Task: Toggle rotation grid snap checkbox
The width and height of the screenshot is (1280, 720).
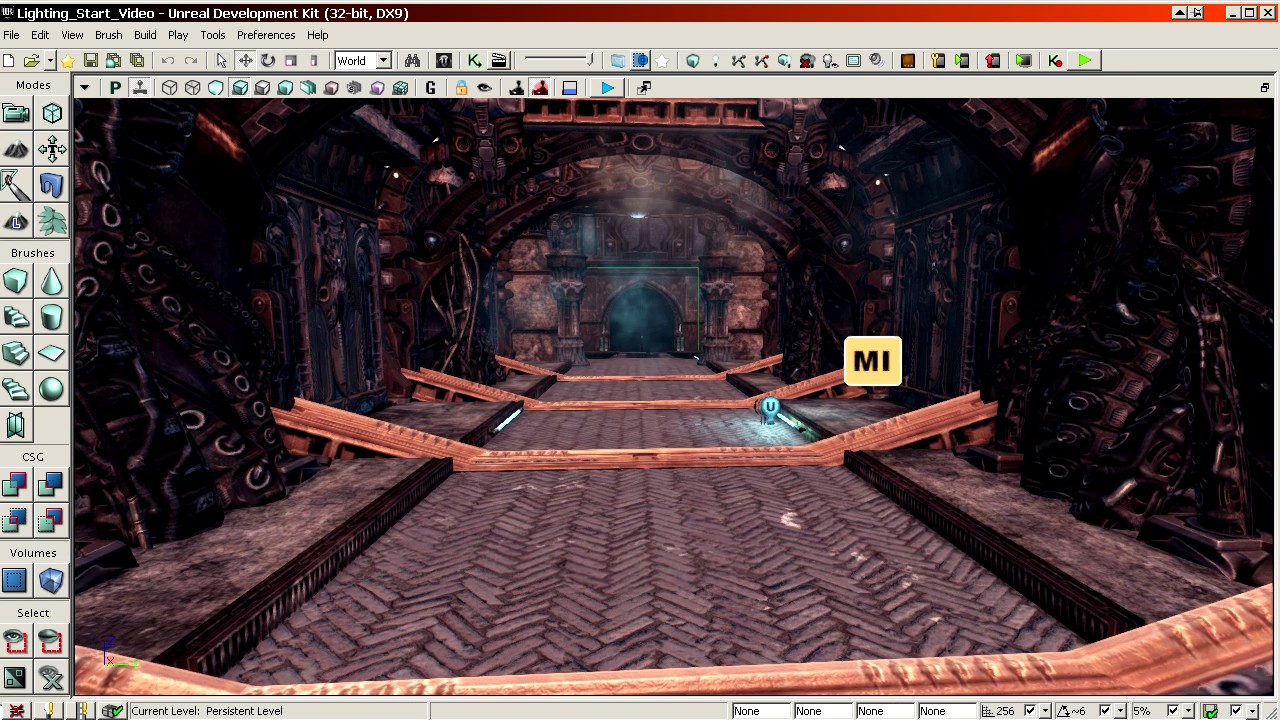Action: [1105, 711]
